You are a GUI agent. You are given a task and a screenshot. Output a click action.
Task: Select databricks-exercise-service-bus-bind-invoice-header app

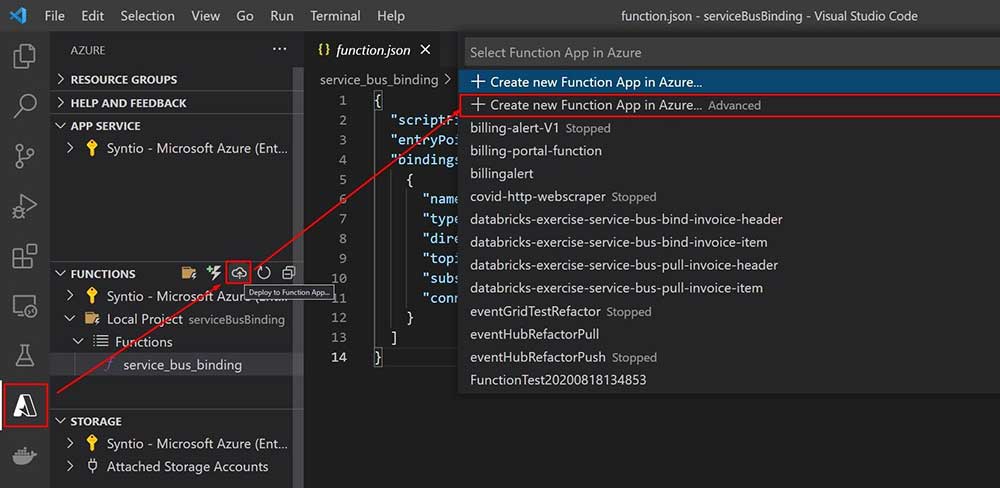(x=729, y=219)
